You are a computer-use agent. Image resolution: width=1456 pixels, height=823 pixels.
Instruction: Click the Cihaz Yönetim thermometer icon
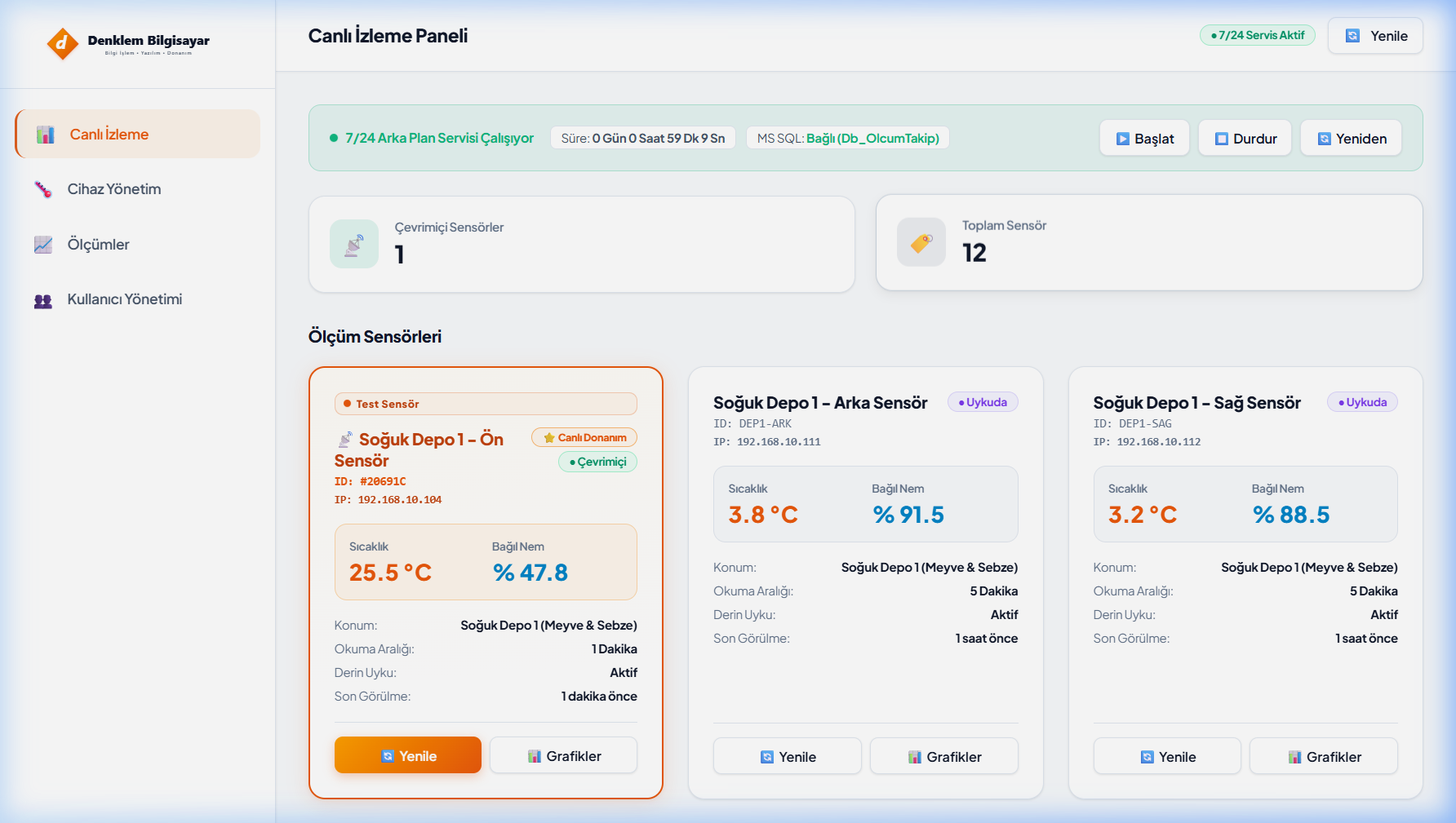[43, 189]
